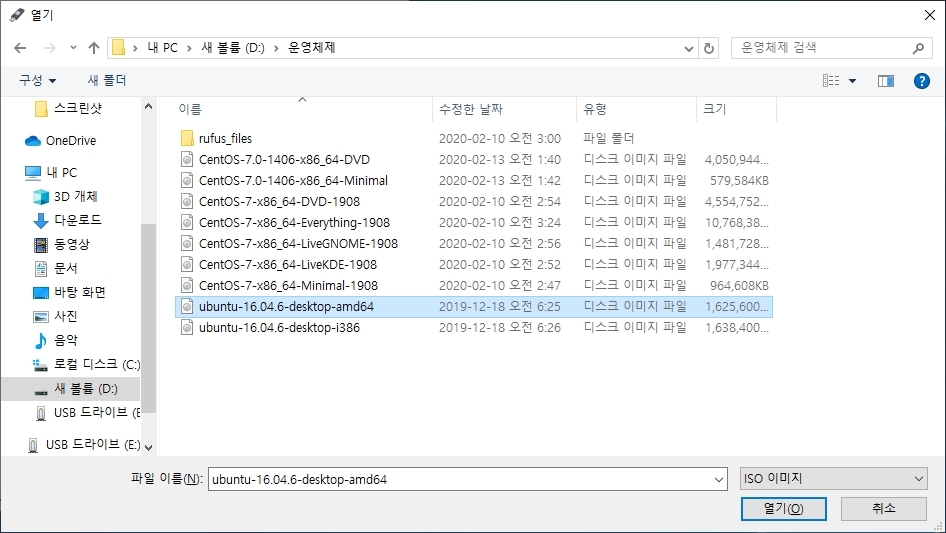Click the 취소 button
946x533 pixels.
(x=884, y=509)
